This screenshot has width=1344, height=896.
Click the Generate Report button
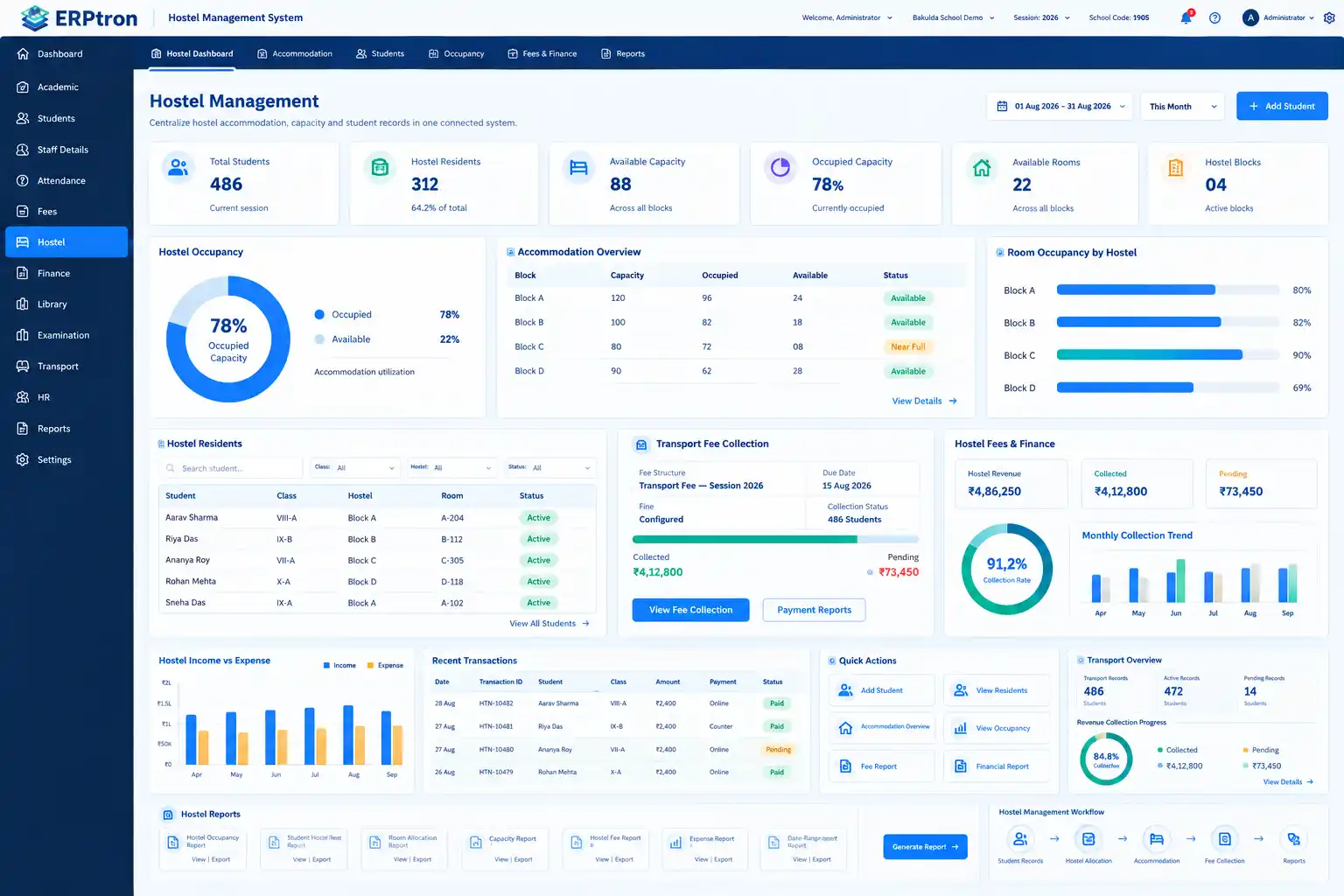(x=925, y=847)
